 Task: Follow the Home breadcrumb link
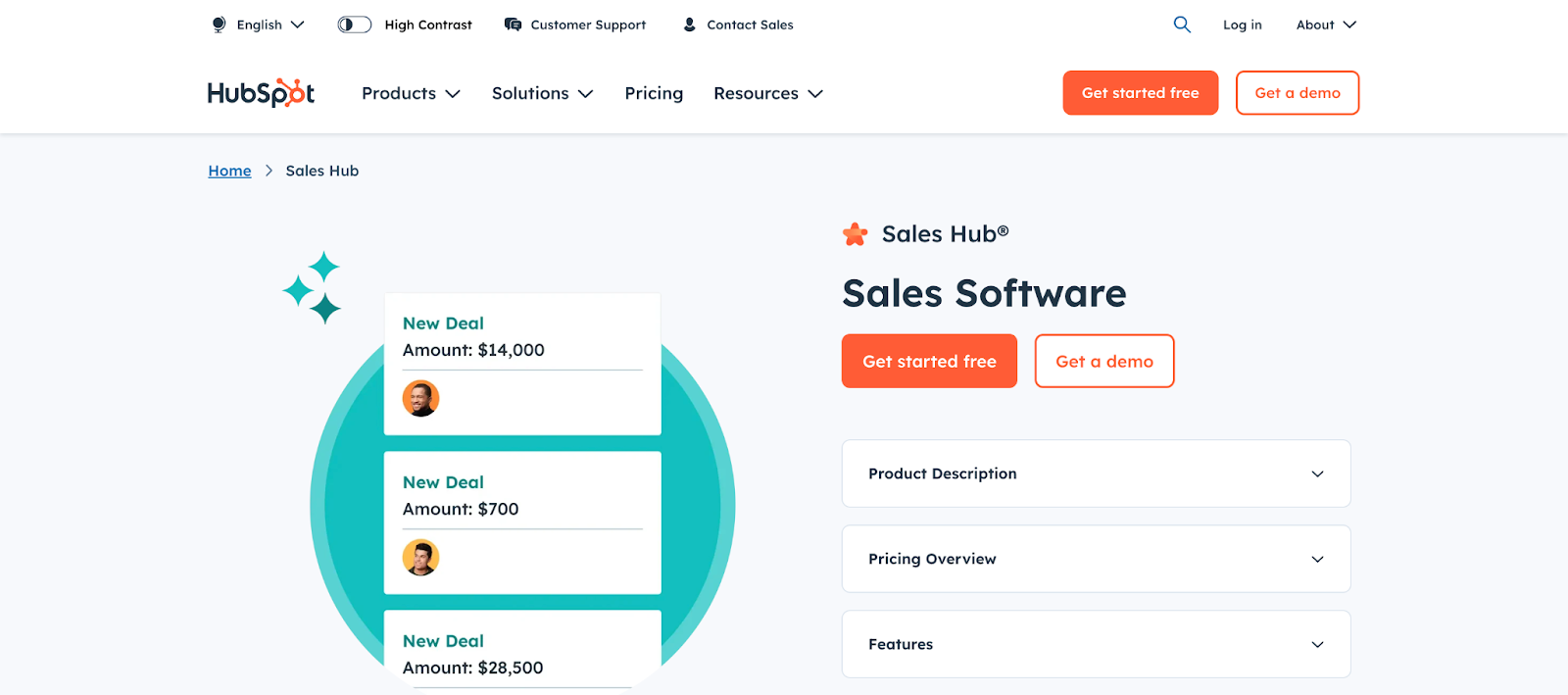pyautogui.click(x=229, y=171)
